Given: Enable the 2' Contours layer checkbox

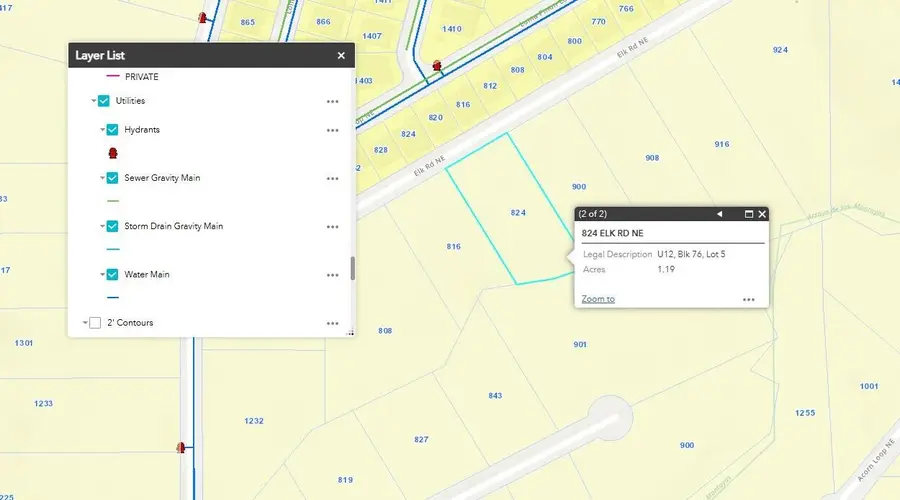Looking at the screenshot, I should point(95,323).
